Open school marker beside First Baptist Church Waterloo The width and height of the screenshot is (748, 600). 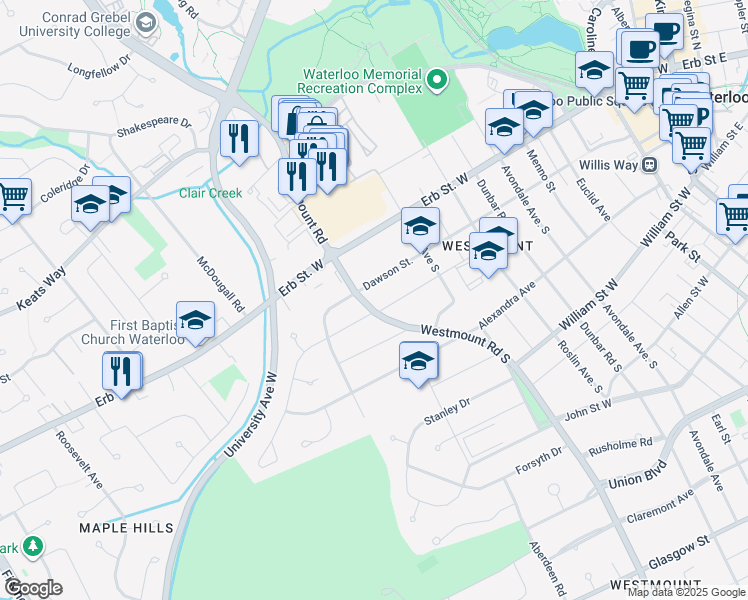[x=196, y=321]
